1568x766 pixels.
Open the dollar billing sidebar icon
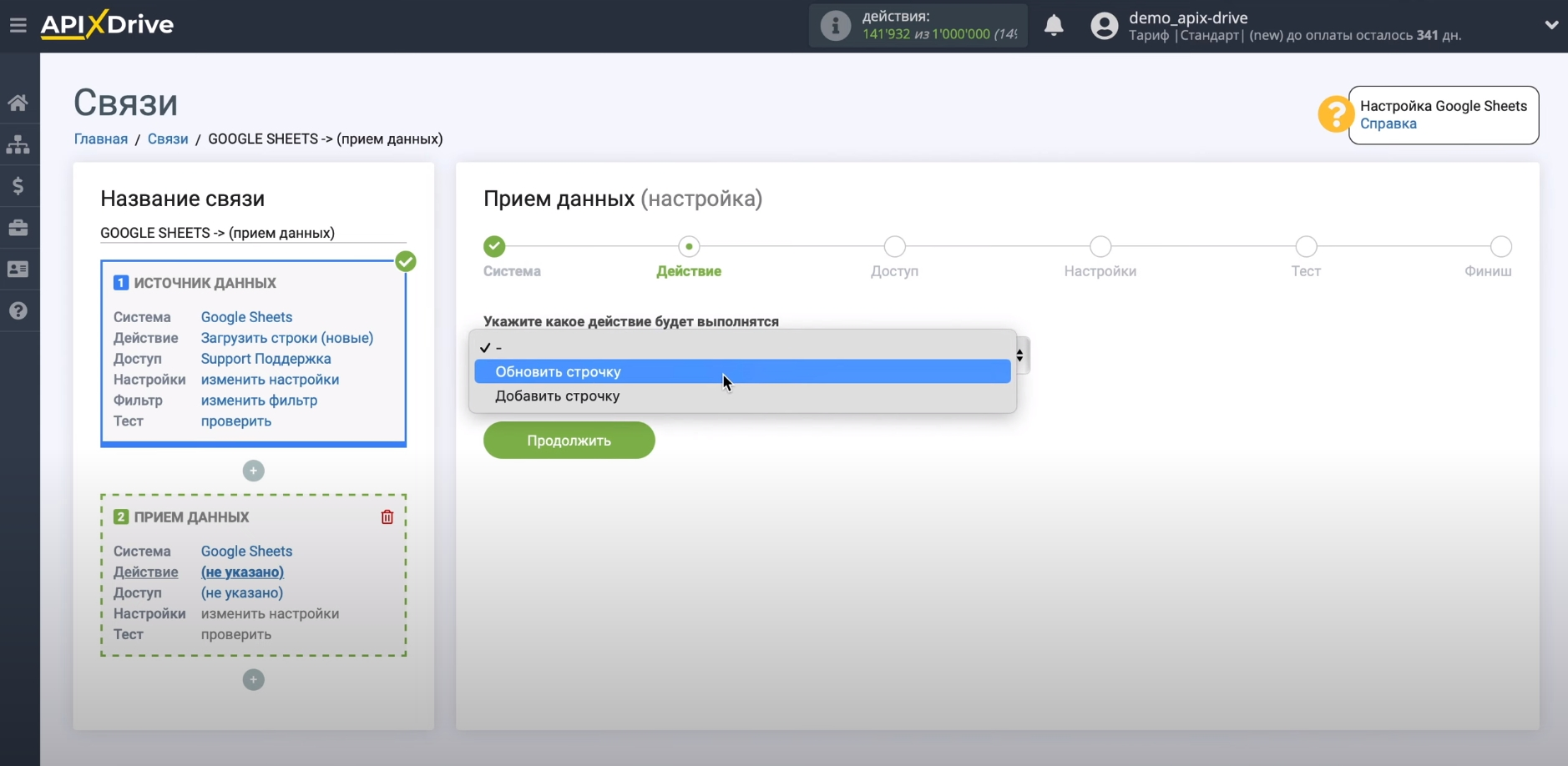click(x=18, y=185)
